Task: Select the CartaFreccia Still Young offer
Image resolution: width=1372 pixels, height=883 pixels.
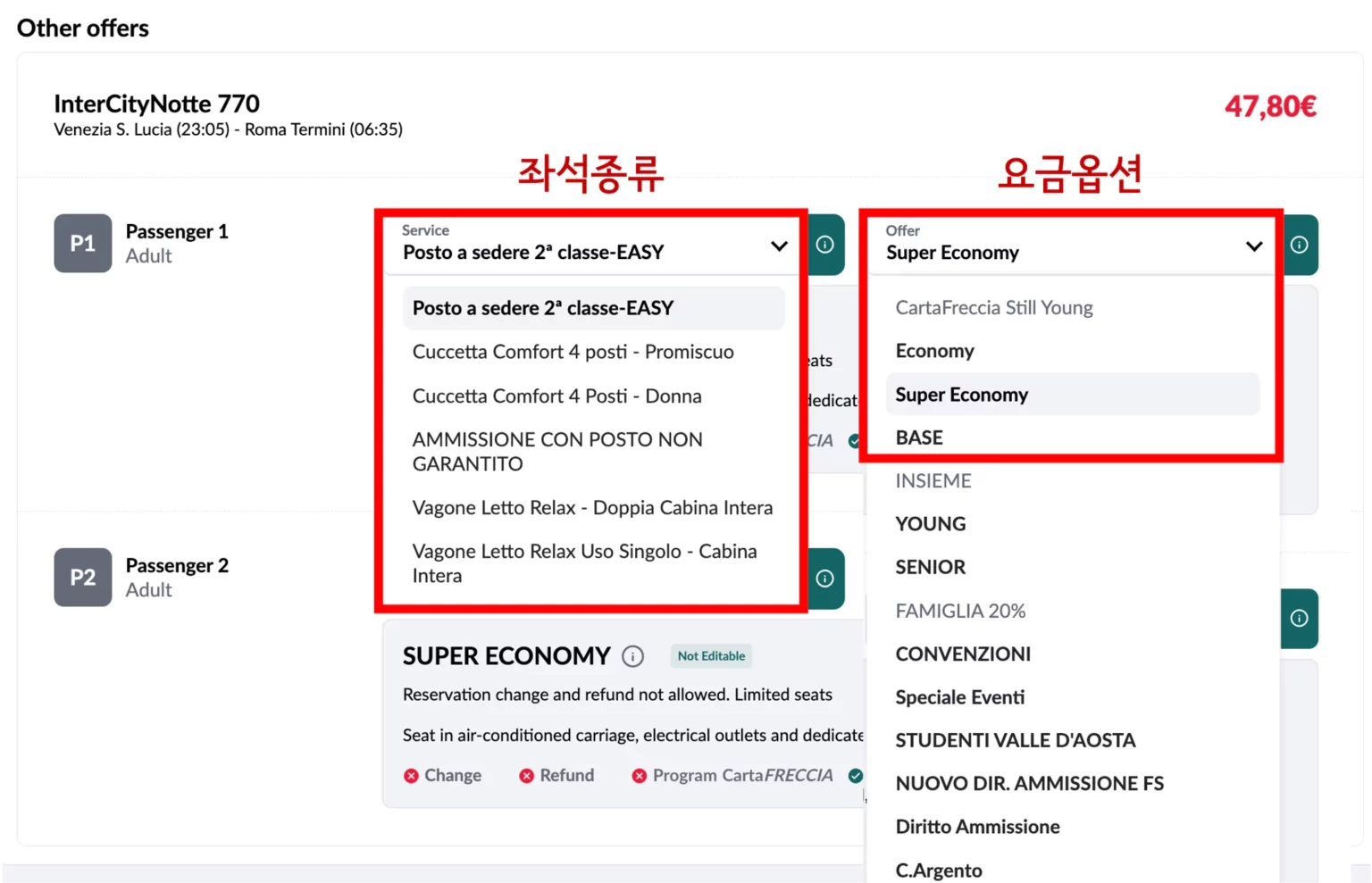Action: (x=994, y=307)
